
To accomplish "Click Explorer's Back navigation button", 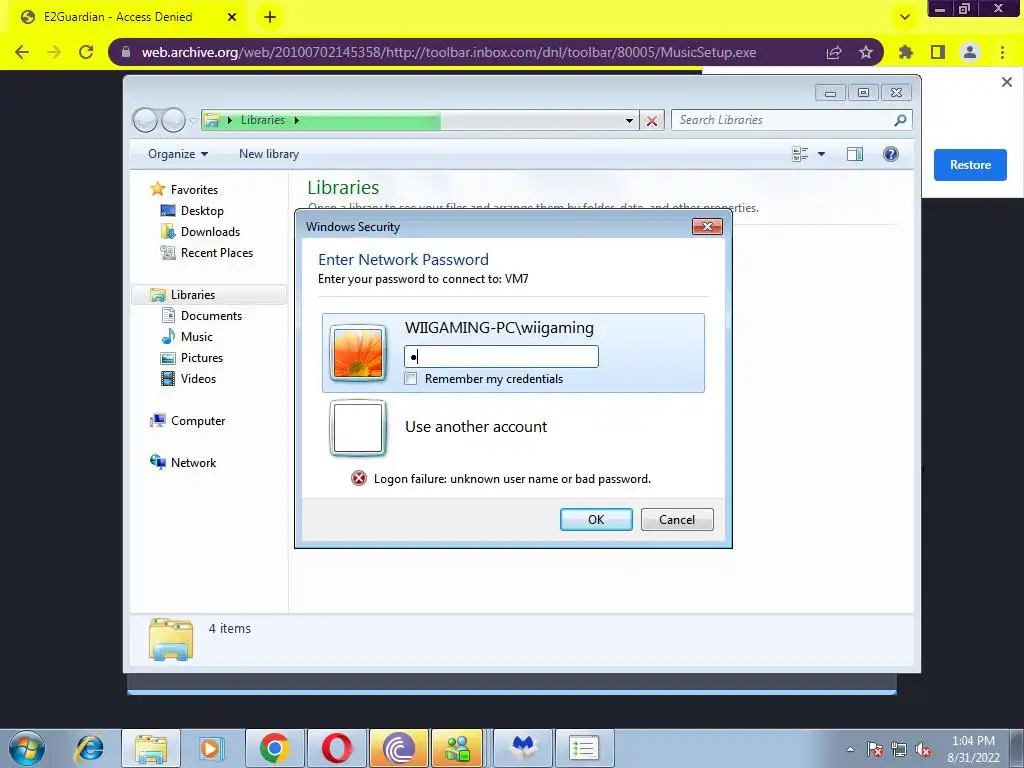I will 145,120.
